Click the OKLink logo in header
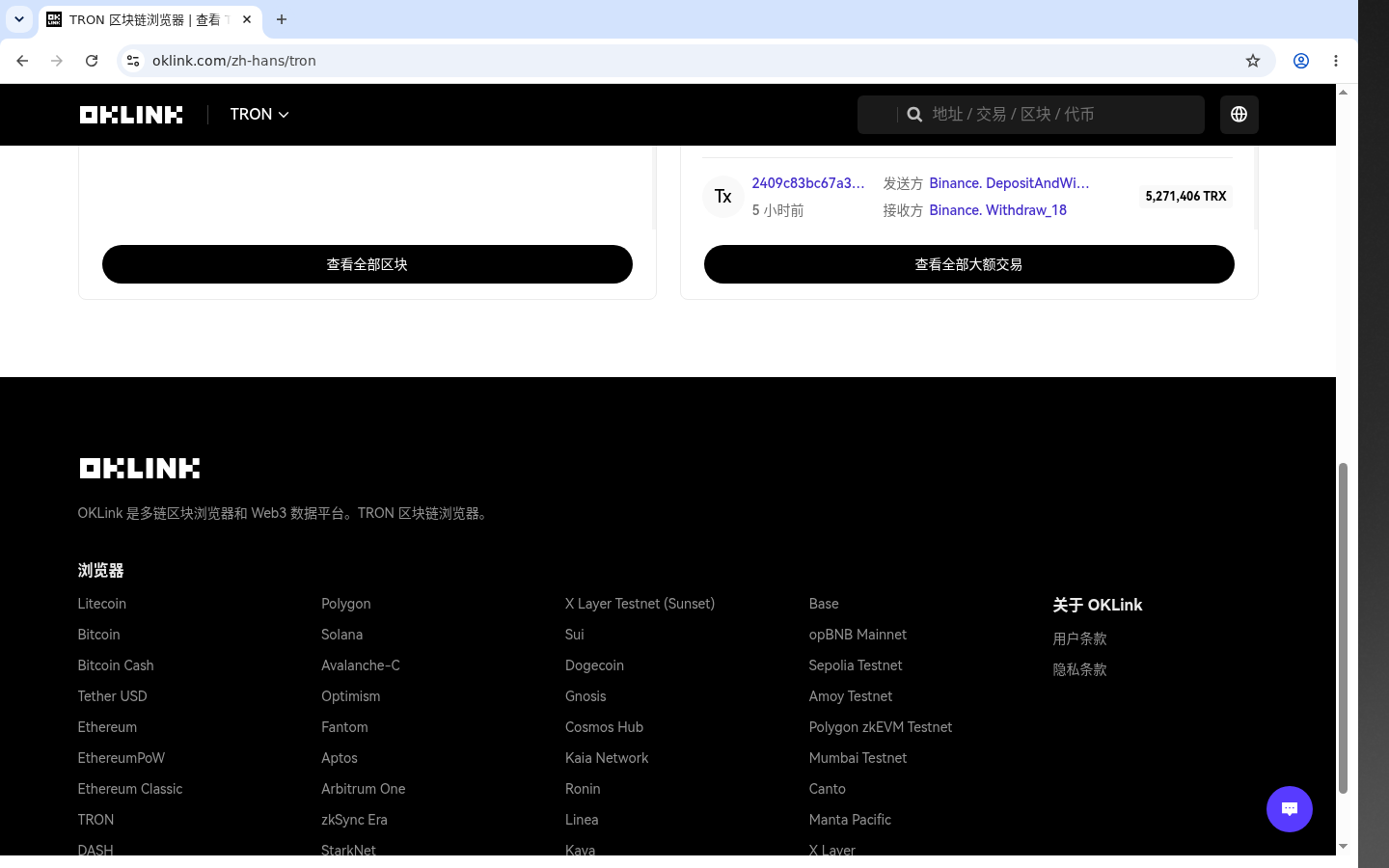1389x868 pixels. [131, 115]
